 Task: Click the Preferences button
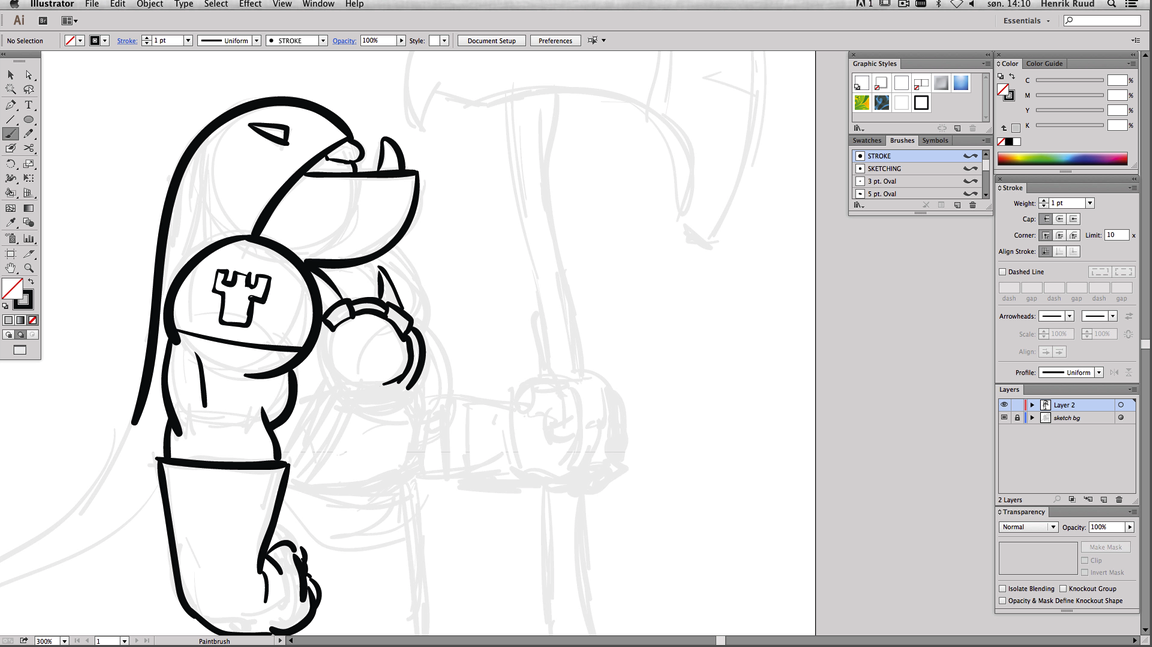(555, 40)
